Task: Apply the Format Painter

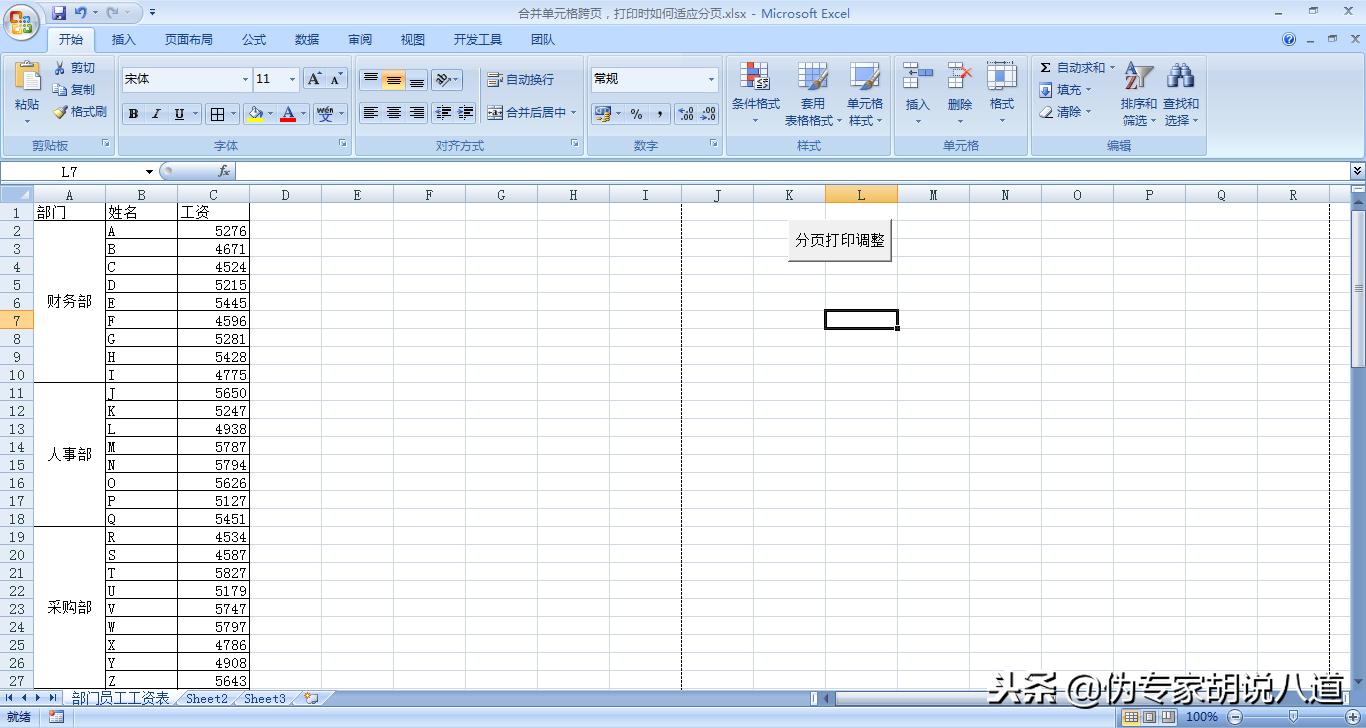Action: point(79,111)
